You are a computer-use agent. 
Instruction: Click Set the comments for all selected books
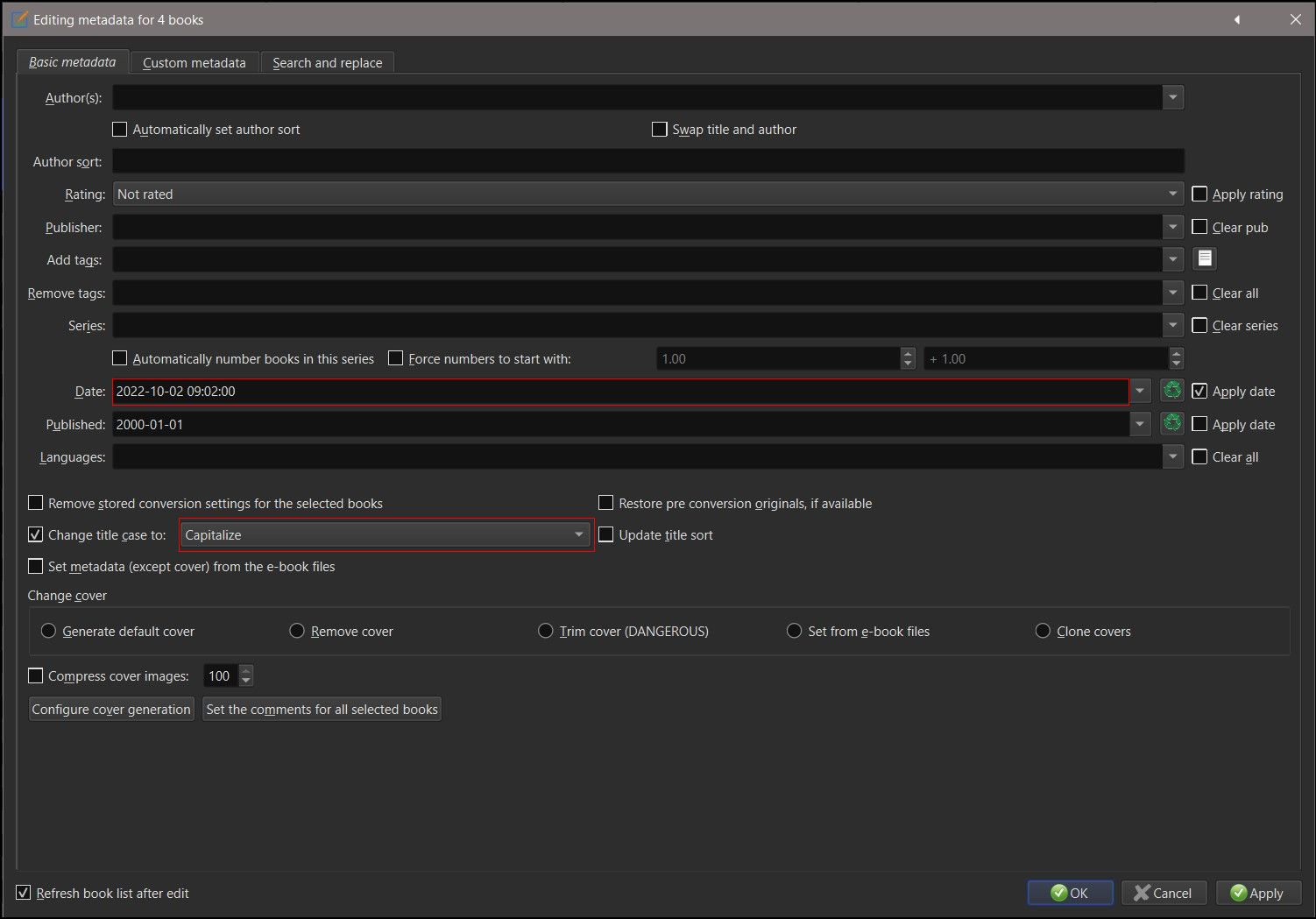322,709
